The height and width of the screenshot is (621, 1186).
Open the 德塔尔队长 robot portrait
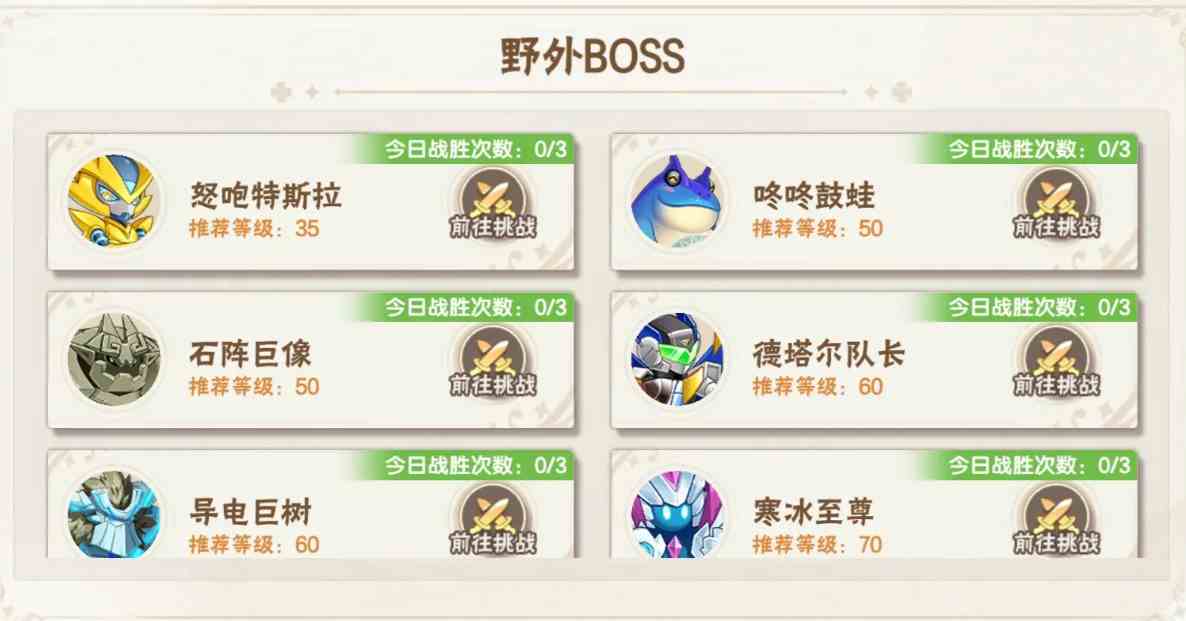coord(677,359)
